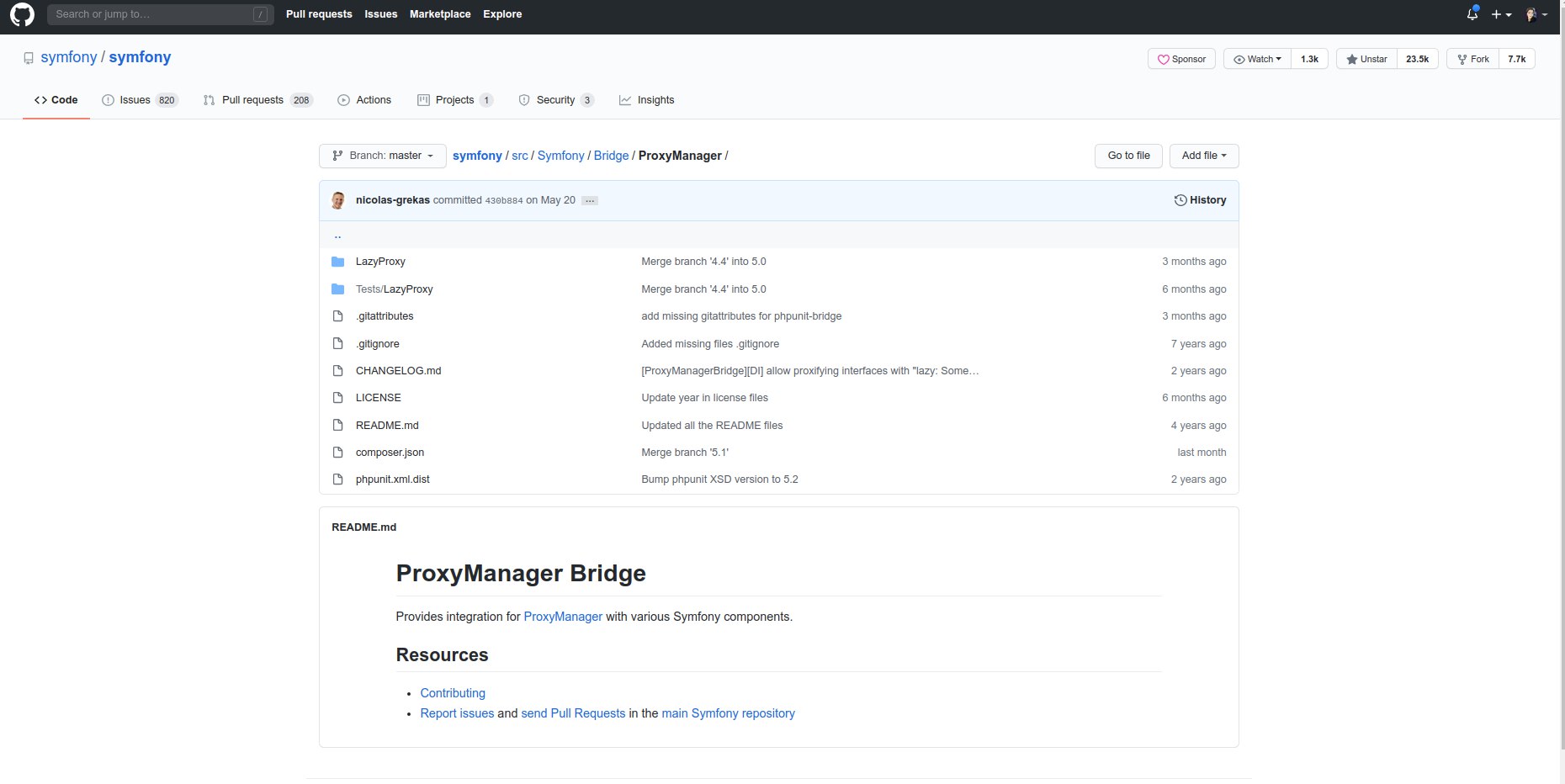Click the .gitattributes file icon

pos(338,316)
